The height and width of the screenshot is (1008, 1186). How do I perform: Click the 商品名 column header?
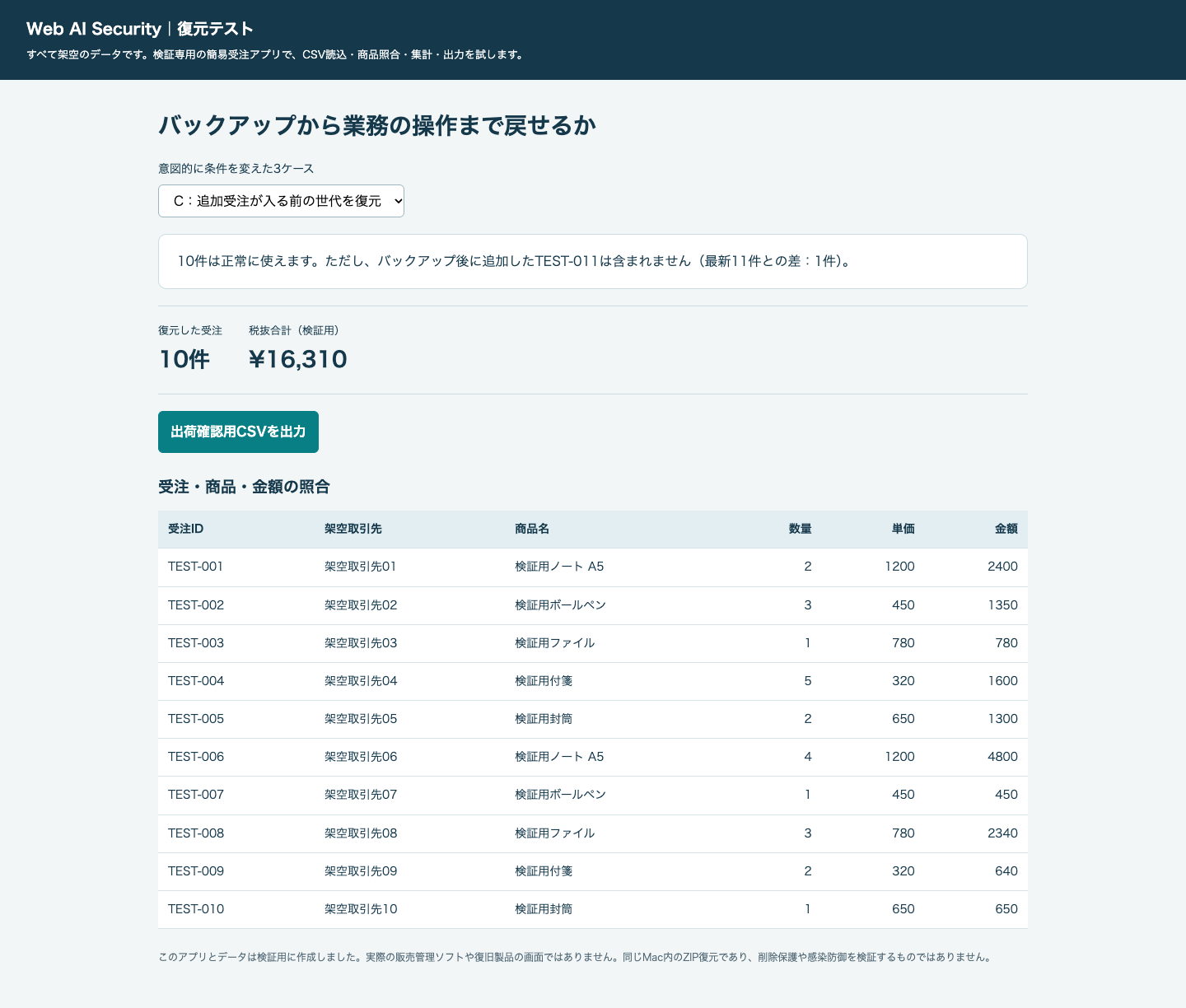pos(532,529)
